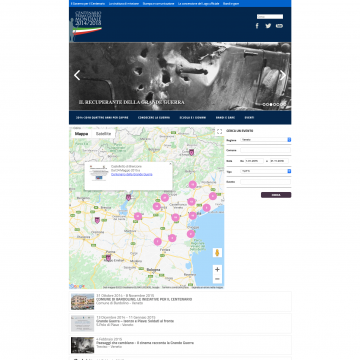Viewport: 360px width, 360px height.
Task: Open the Facebook page icon
Action: tap(257, 26)
